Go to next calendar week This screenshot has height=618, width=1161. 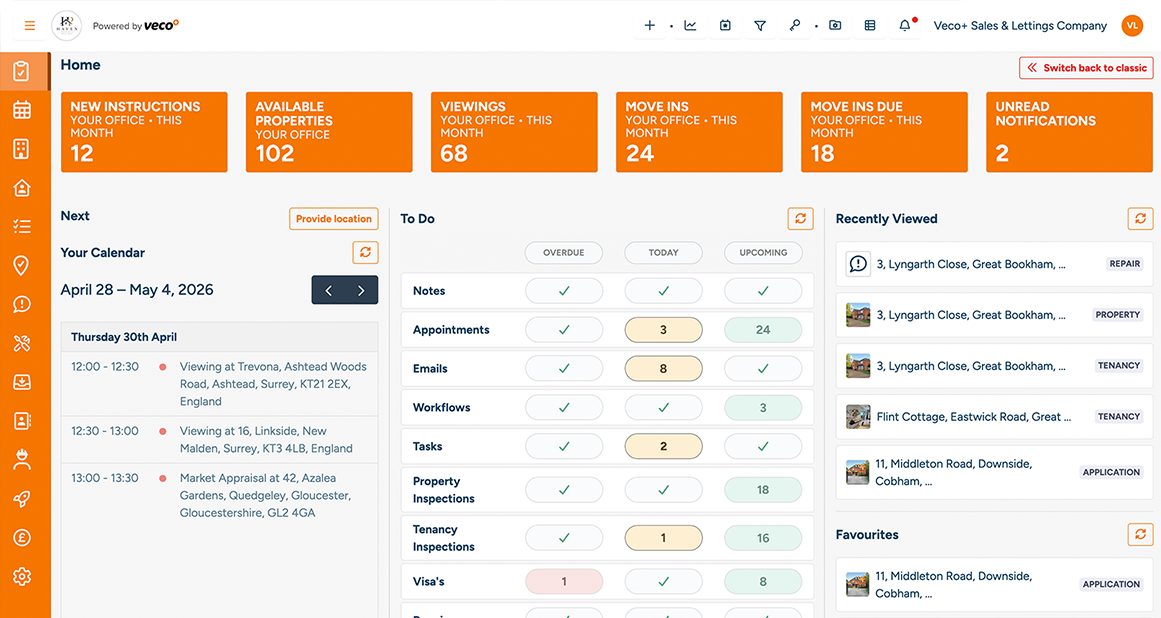click(x=361, y=290)
